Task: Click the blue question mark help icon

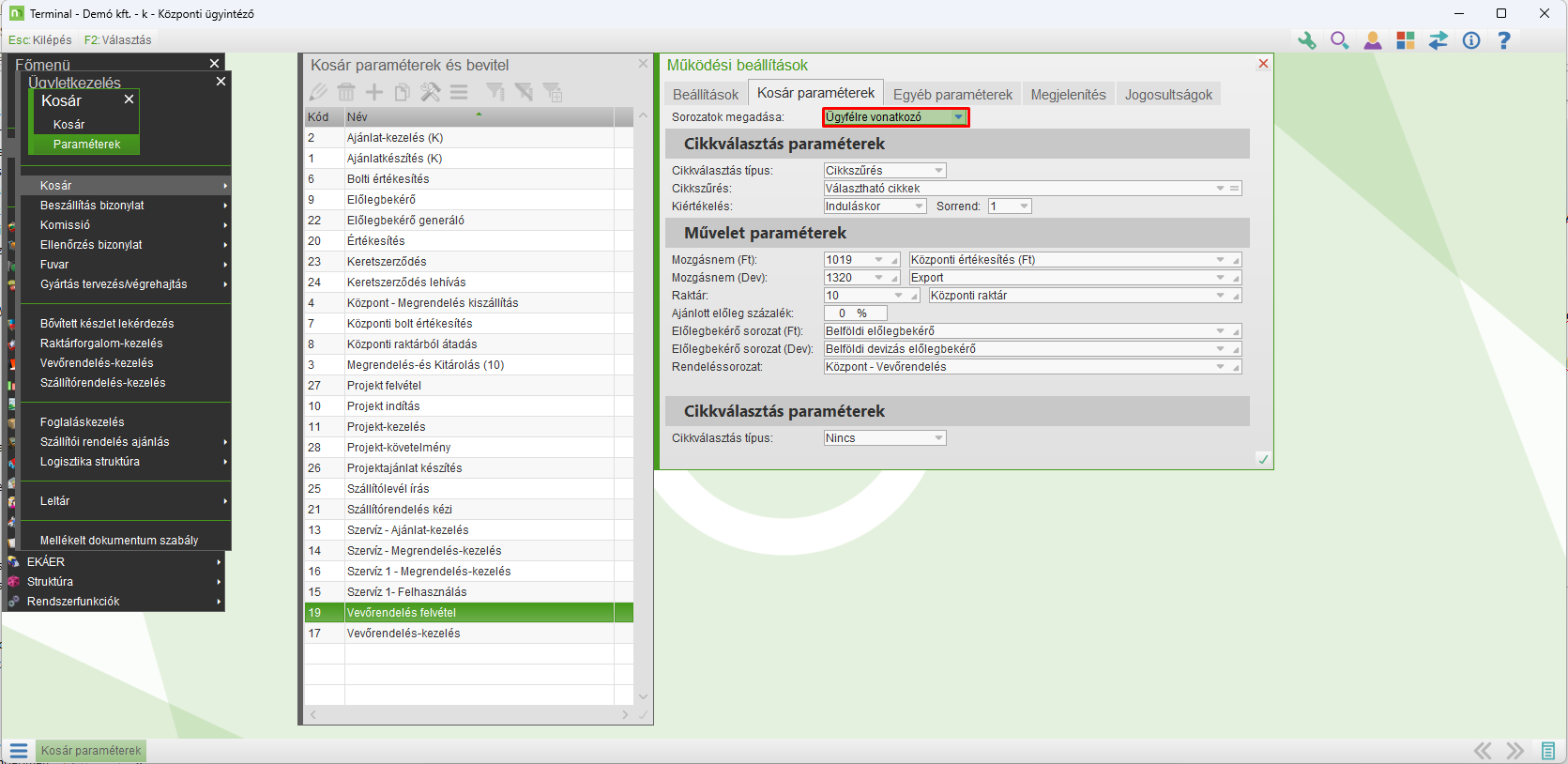Action: [x=1504, y=40]
